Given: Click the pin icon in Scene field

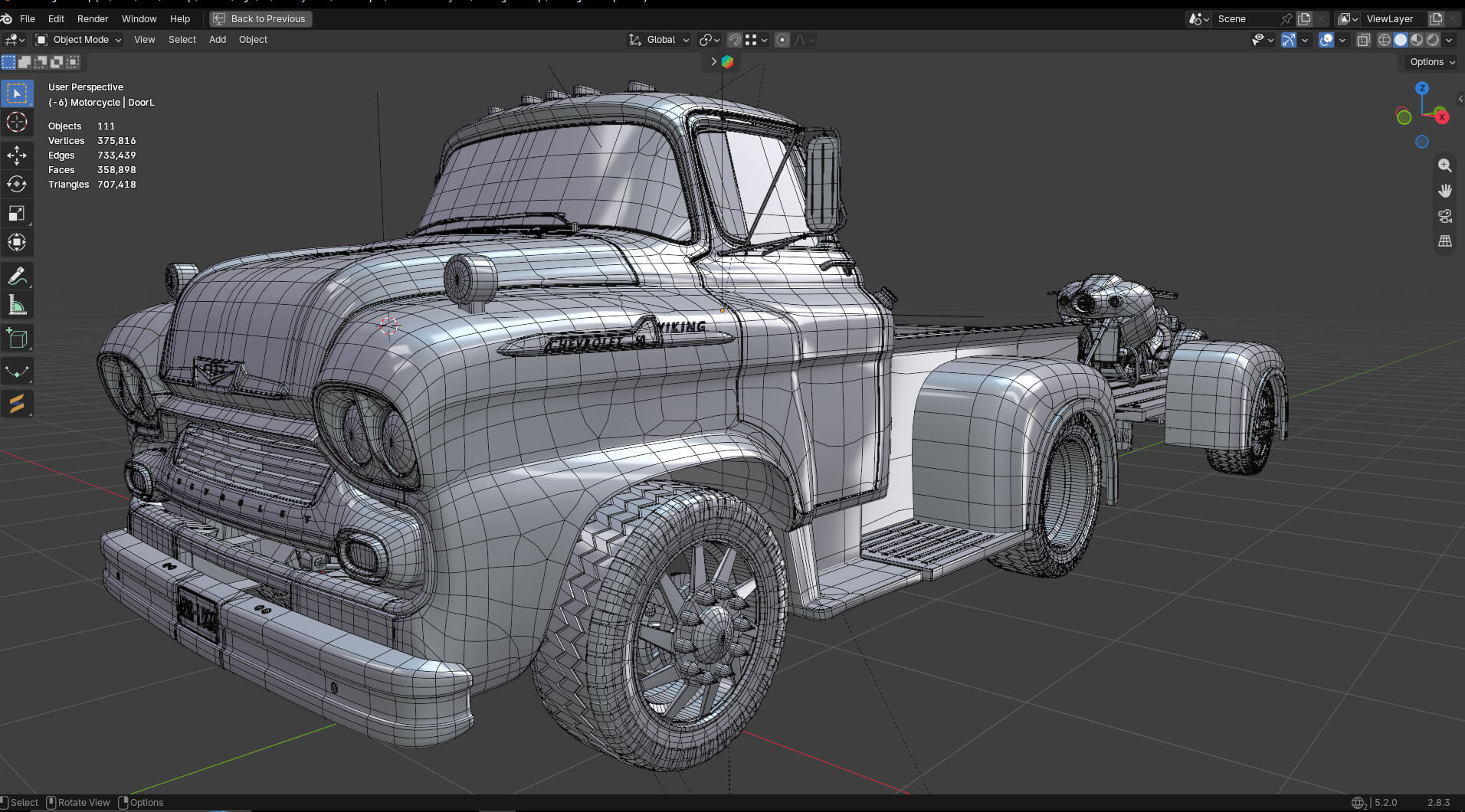Looking at the screenshot, I should click(x=1286, y=18).
